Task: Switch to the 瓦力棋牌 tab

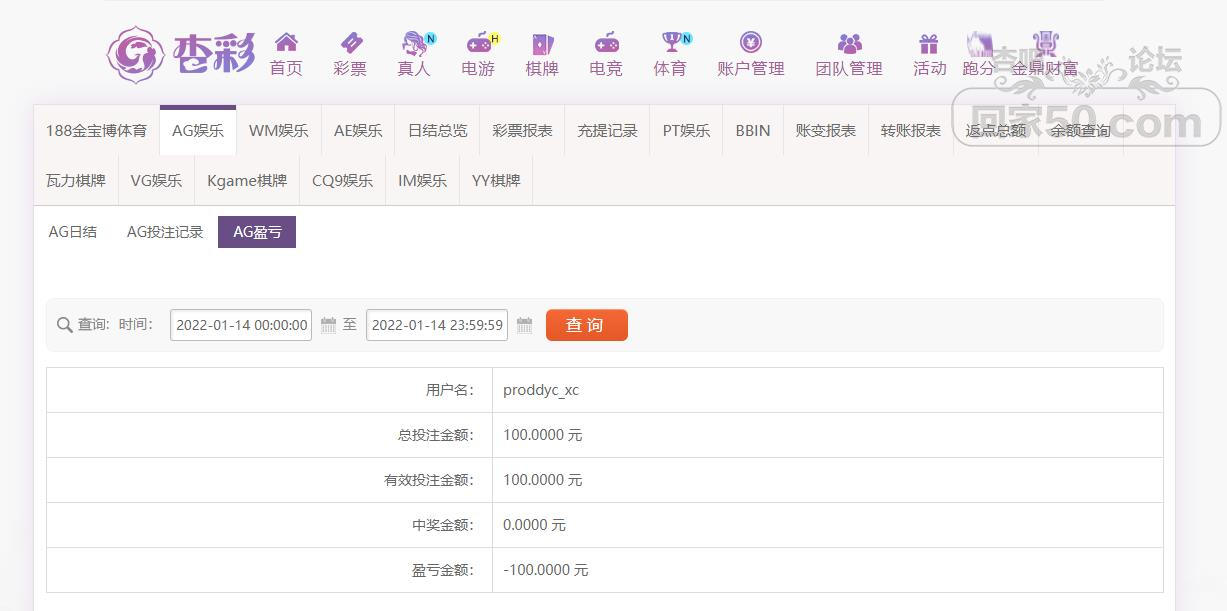Action: coord(76,181)
